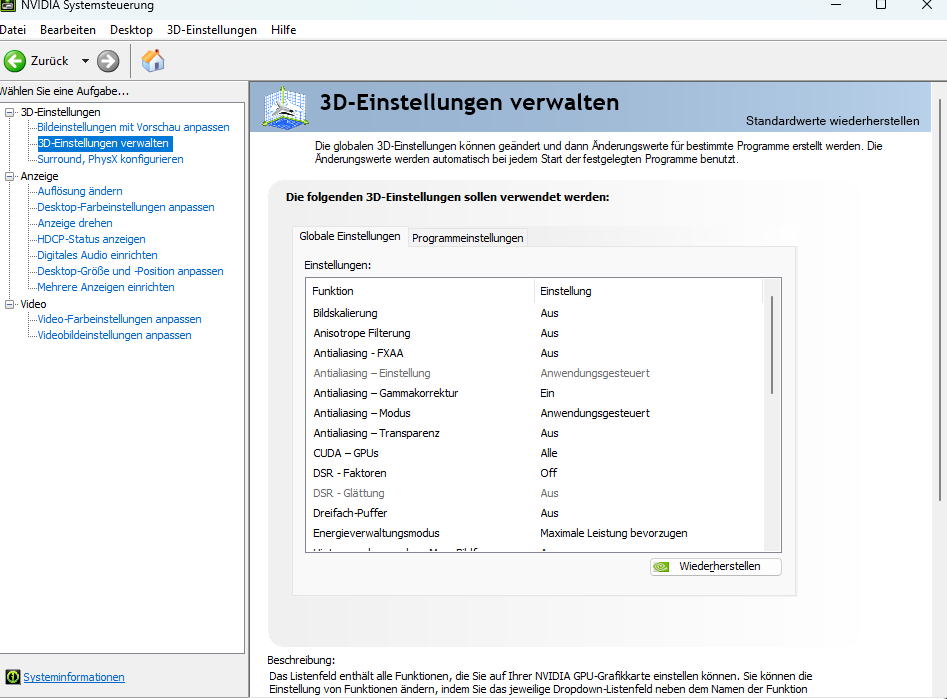Image resolution: width=947 pixels, height=699 pixels.
Task: Select the Antialiasing – Modus row
Action: (x=536, y=413)
